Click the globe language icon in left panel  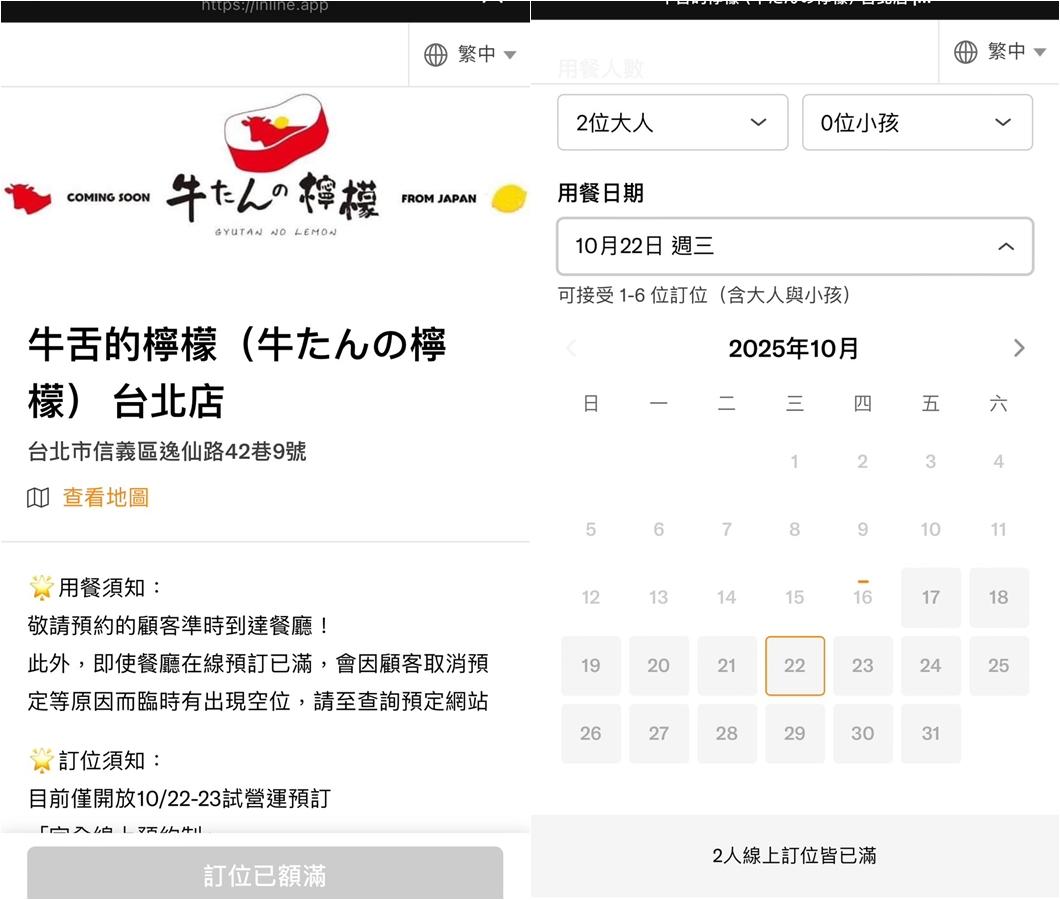435,54
